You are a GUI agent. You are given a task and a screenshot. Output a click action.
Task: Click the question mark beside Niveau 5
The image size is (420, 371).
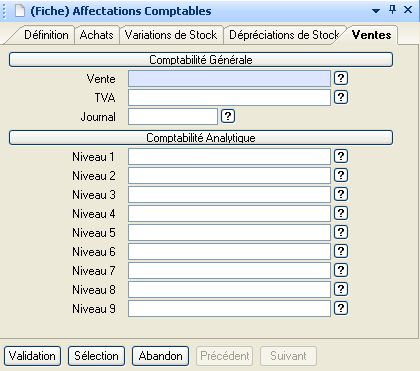[341, 232]
